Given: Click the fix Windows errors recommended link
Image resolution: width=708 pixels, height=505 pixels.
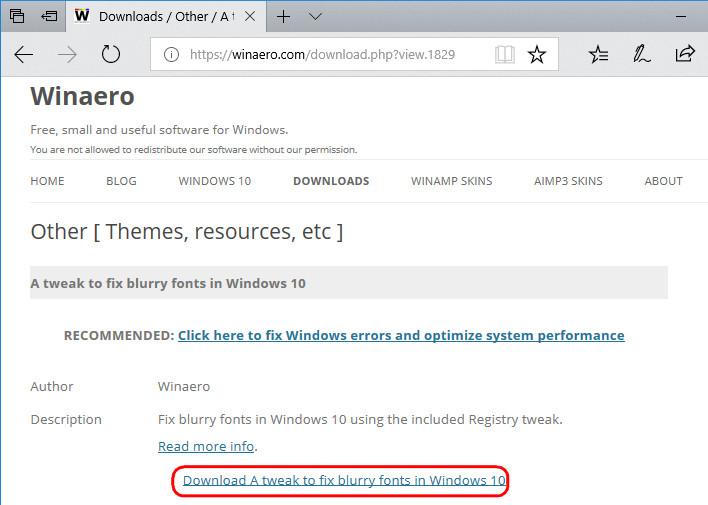Looking at the screenshot, I should (401, 336).
